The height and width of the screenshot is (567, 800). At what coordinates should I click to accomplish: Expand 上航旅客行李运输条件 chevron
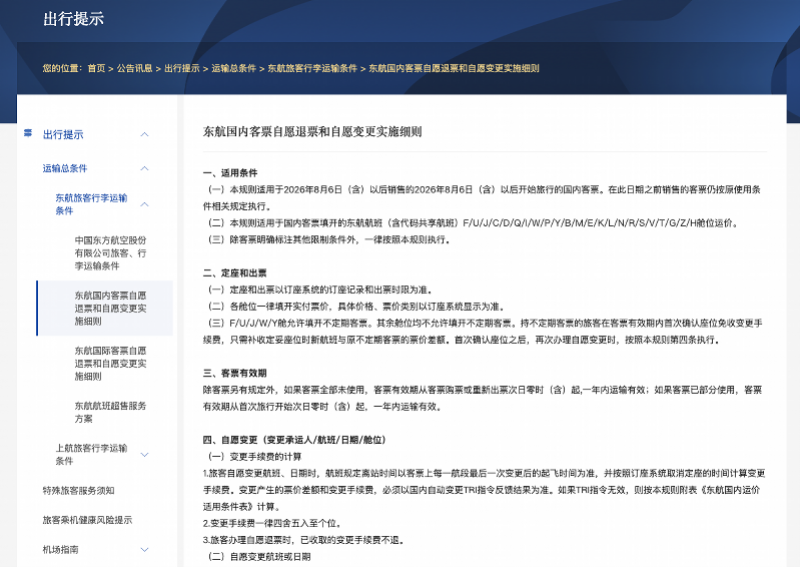tap(144, 455)
